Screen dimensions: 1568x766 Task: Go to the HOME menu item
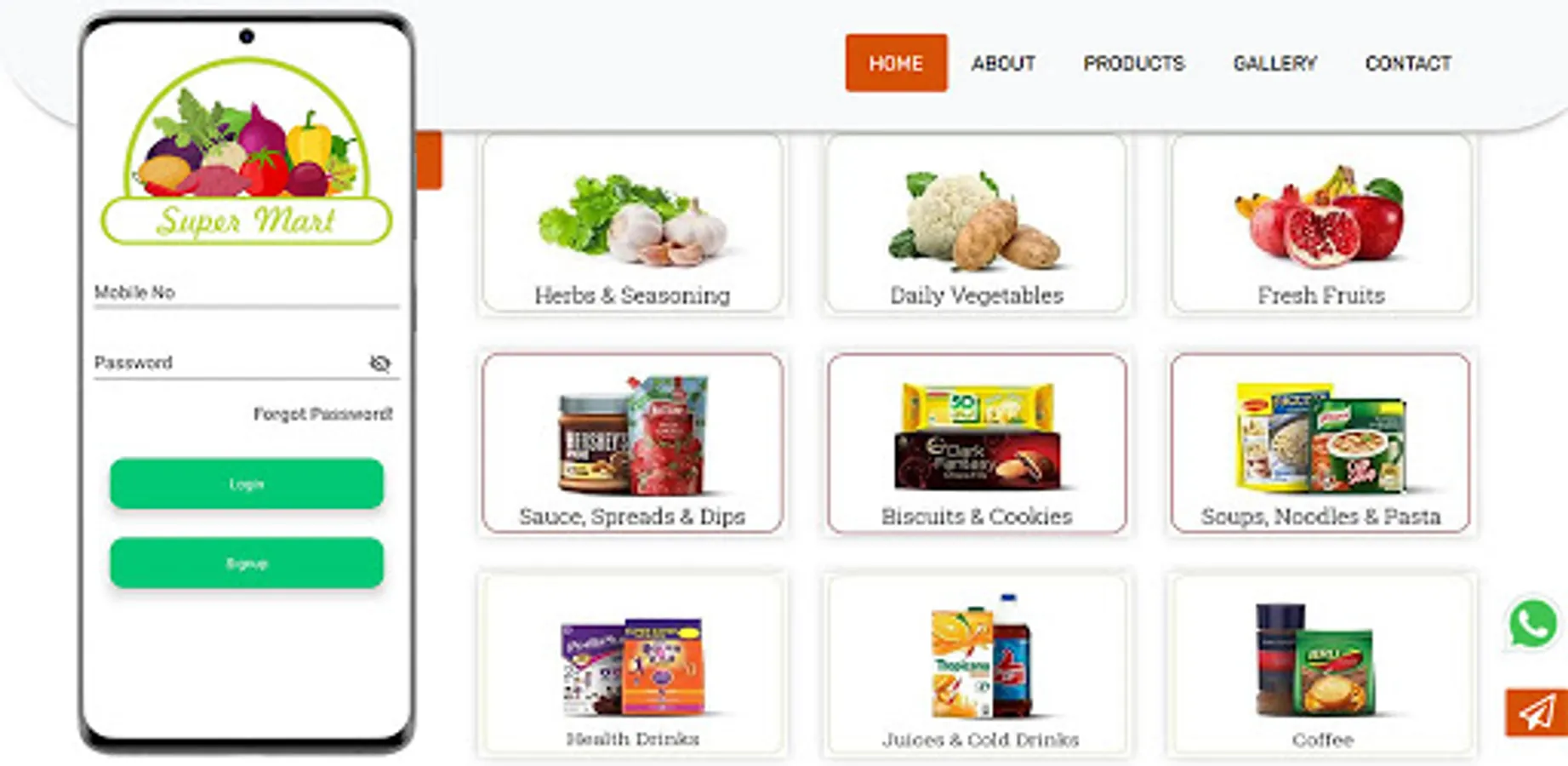(896, 63)
